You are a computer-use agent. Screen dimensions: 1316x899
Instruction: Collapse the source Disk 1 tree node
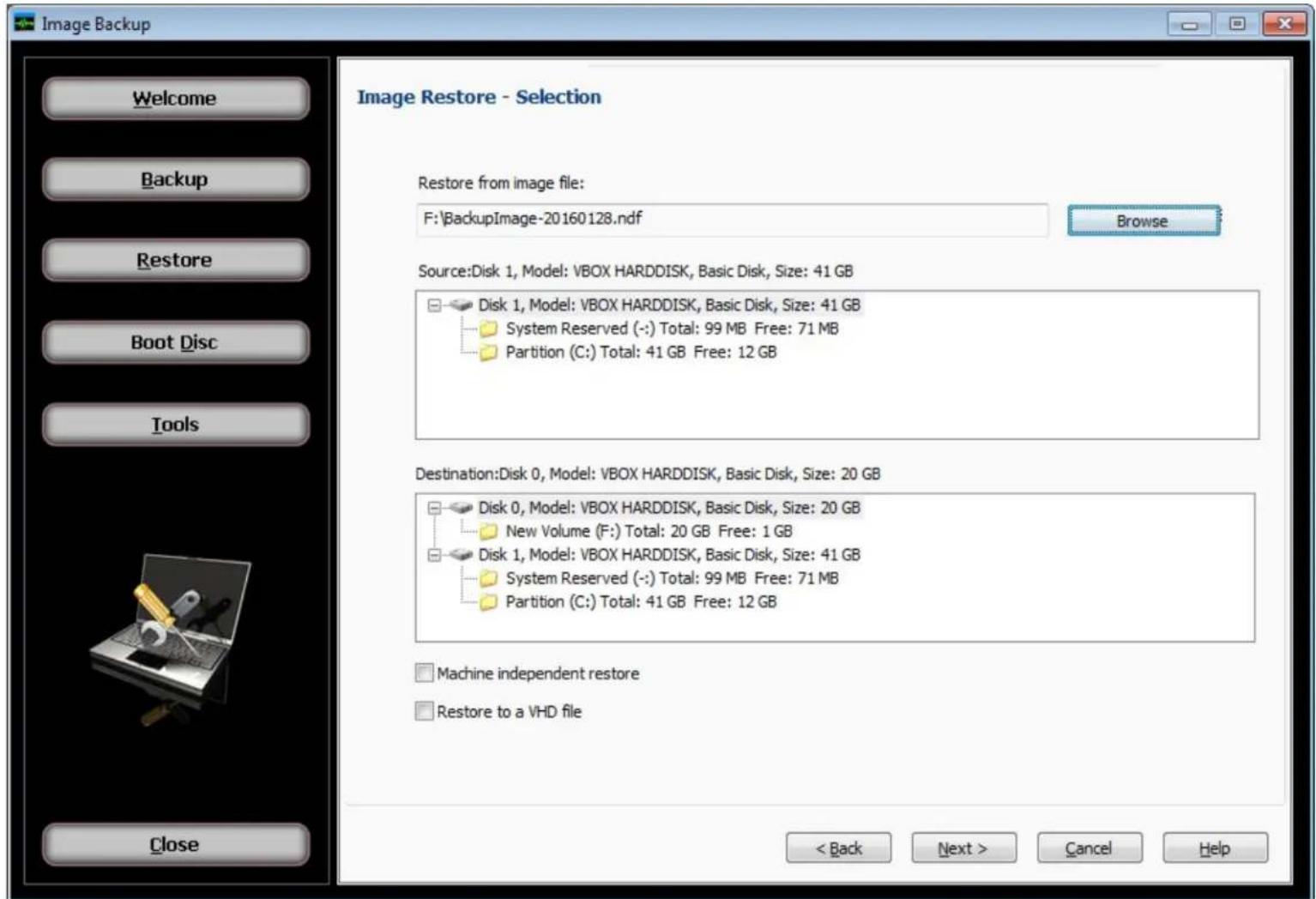click(x=434, y=305)
